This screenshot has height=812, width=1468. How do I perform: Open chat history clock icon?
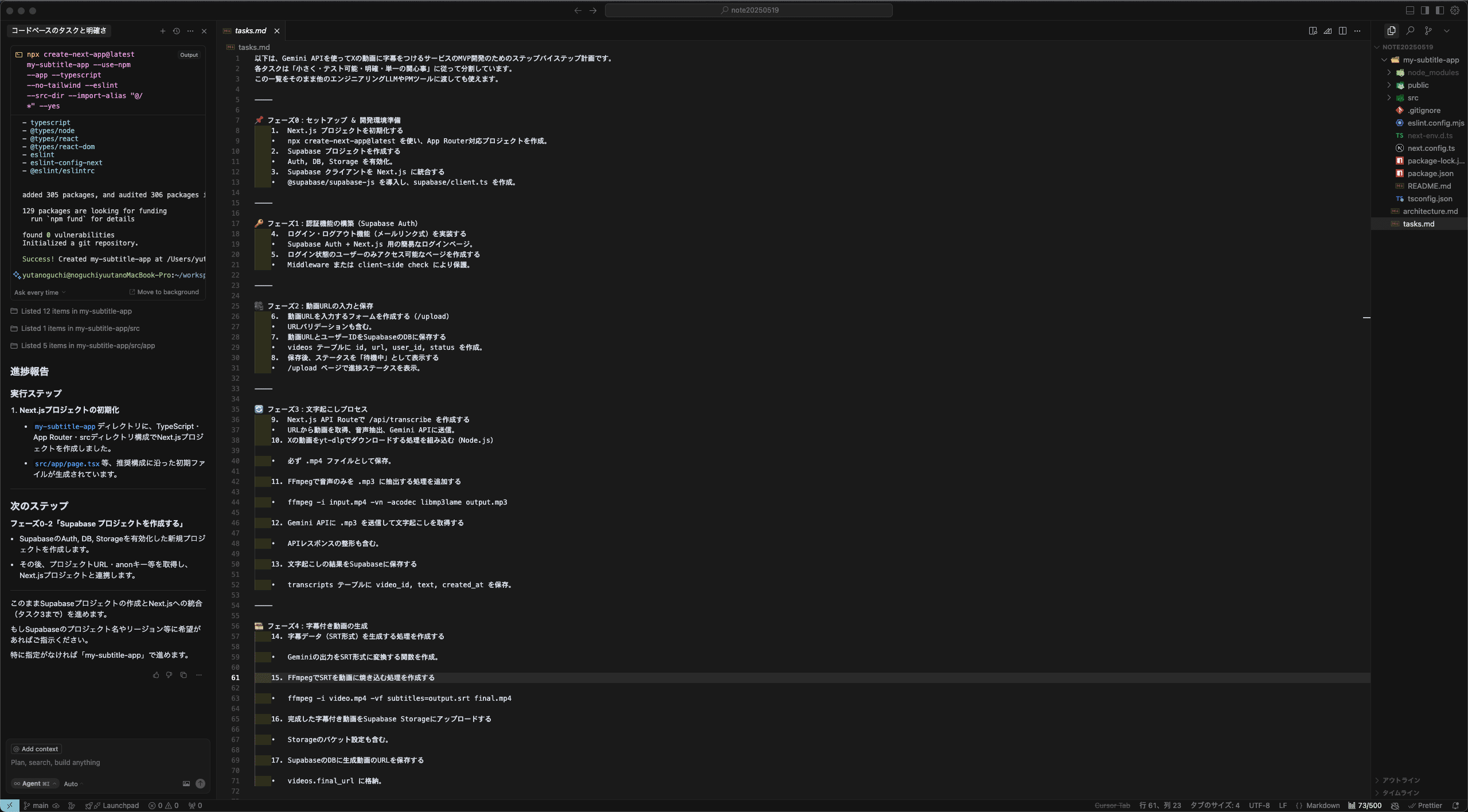(x=176, y=31)
